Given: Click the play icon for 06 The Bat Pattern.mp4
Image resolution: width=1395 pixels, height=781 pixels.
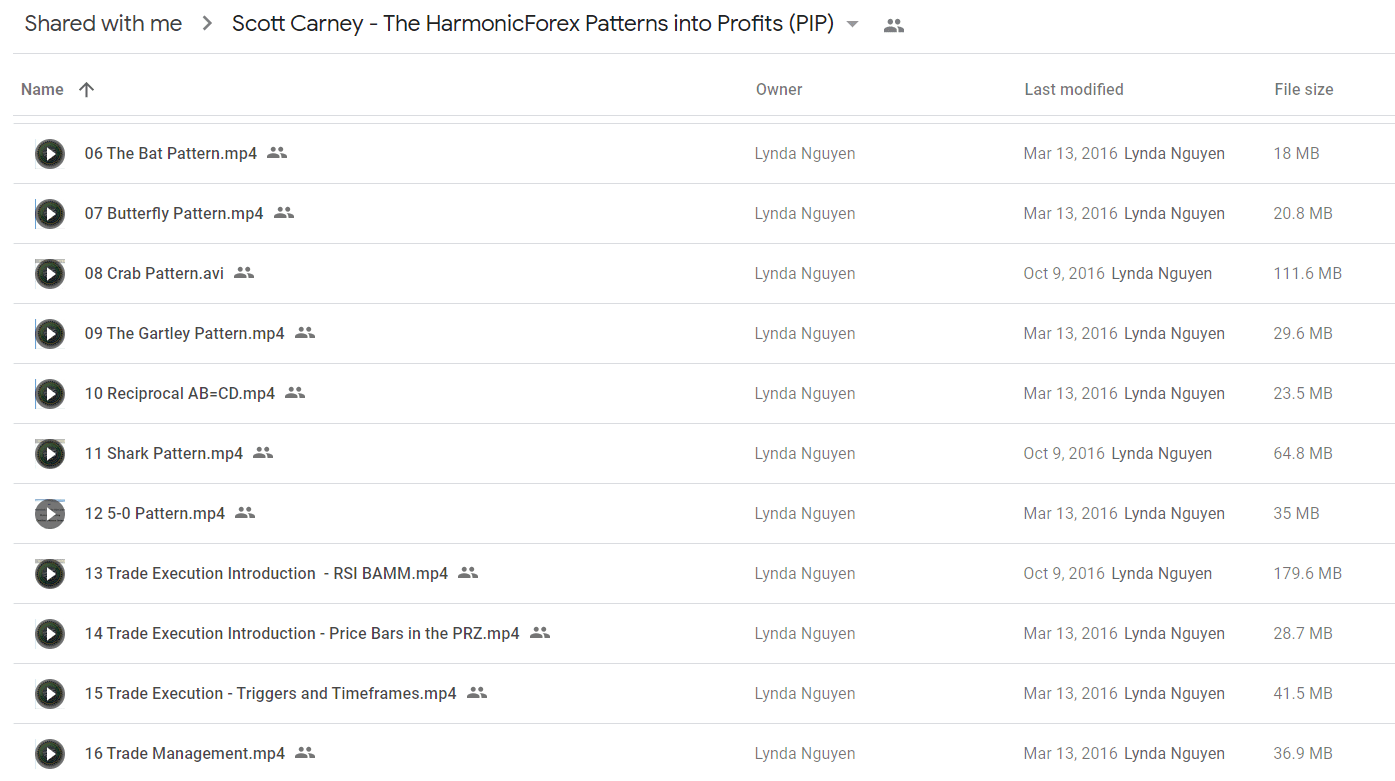Looking at the screenshot, I should coord(50,153).
